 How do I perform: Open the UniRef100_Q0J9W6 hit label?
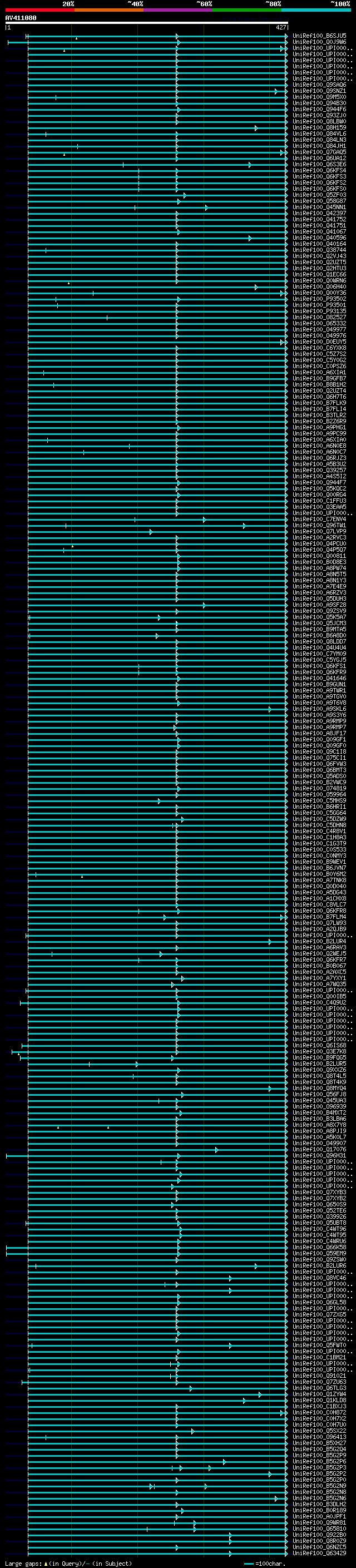coord(319,42)
